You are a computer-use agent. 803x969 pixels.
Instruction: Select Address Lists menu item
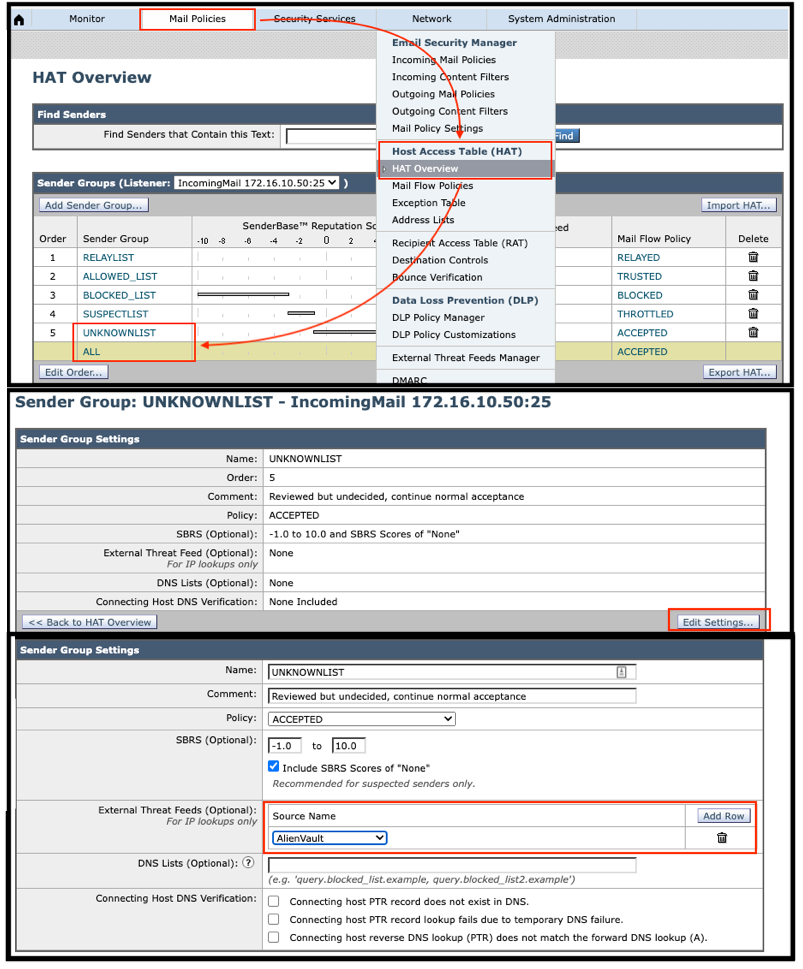pos(423,220)
